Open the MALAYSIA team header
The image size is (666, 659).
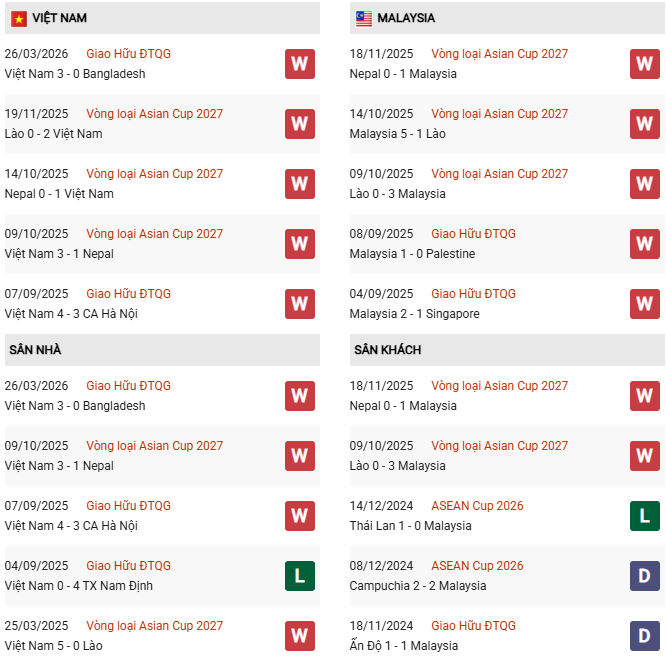click(x=406, y=19)
